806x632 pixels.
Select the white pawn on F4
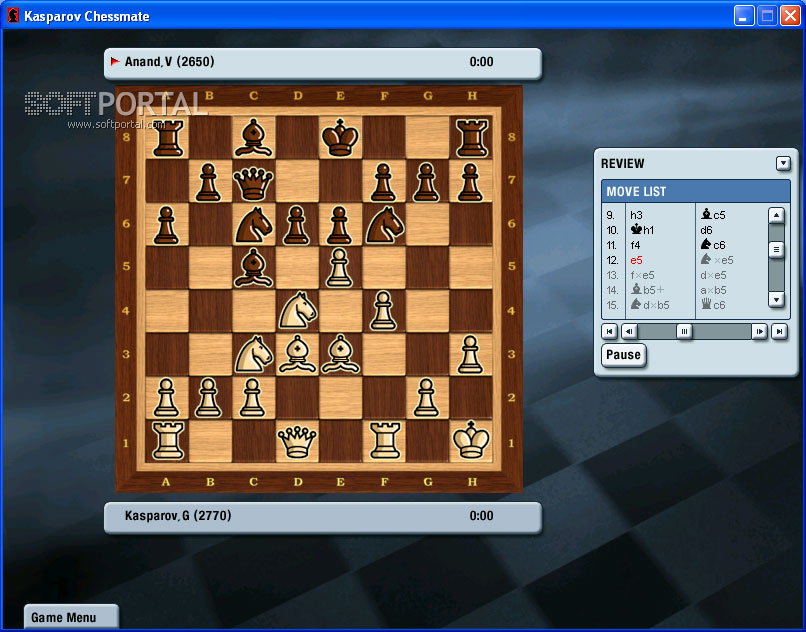(383, 310)
